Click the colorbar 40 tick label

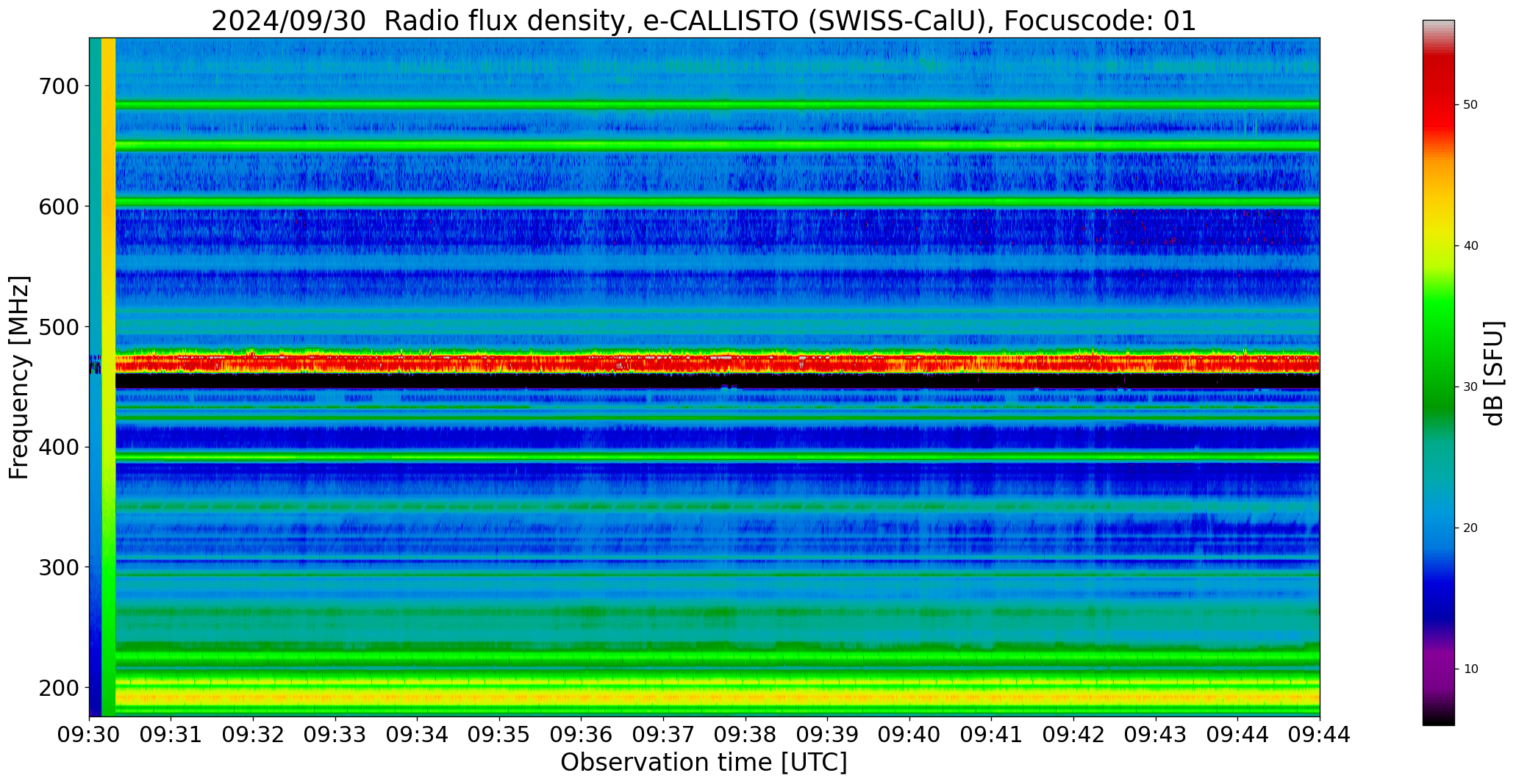[1470, 246]
